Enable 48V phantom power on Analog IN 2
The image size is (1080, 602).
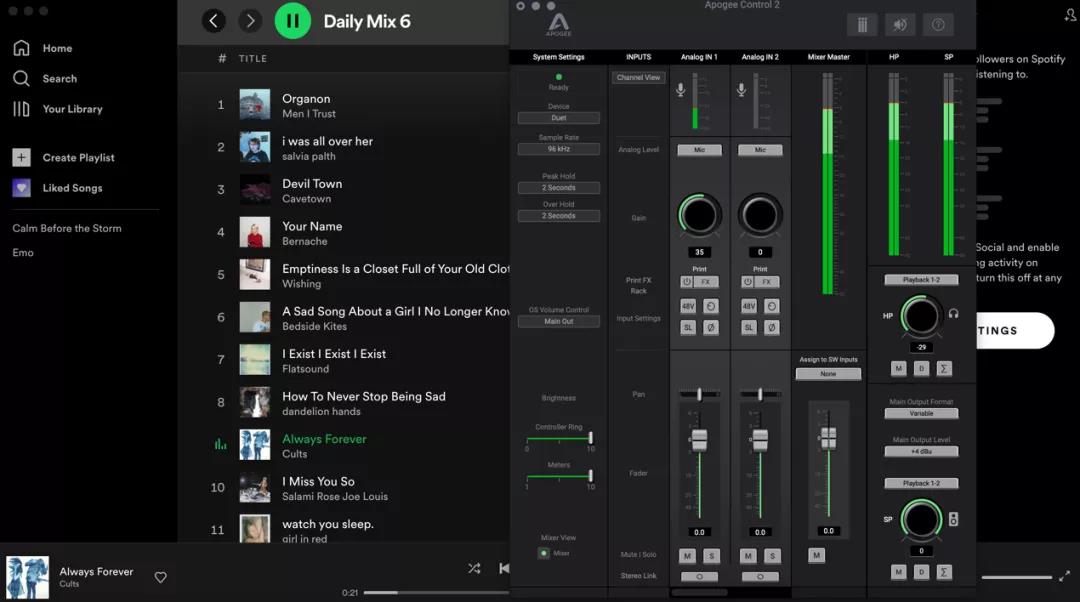point(749,306)
